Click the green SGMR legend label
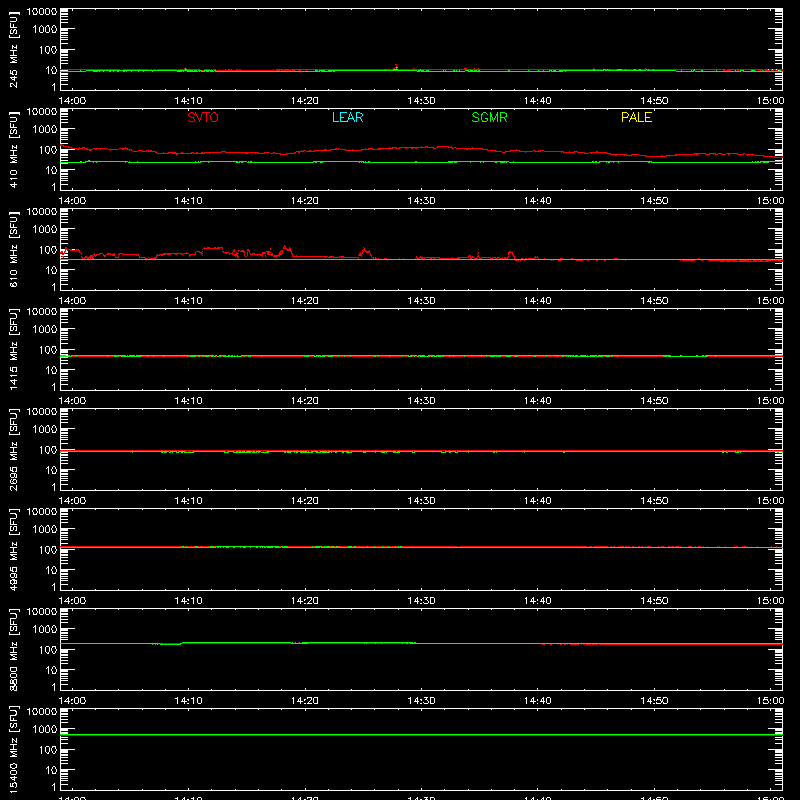 [x=489, y=117]
